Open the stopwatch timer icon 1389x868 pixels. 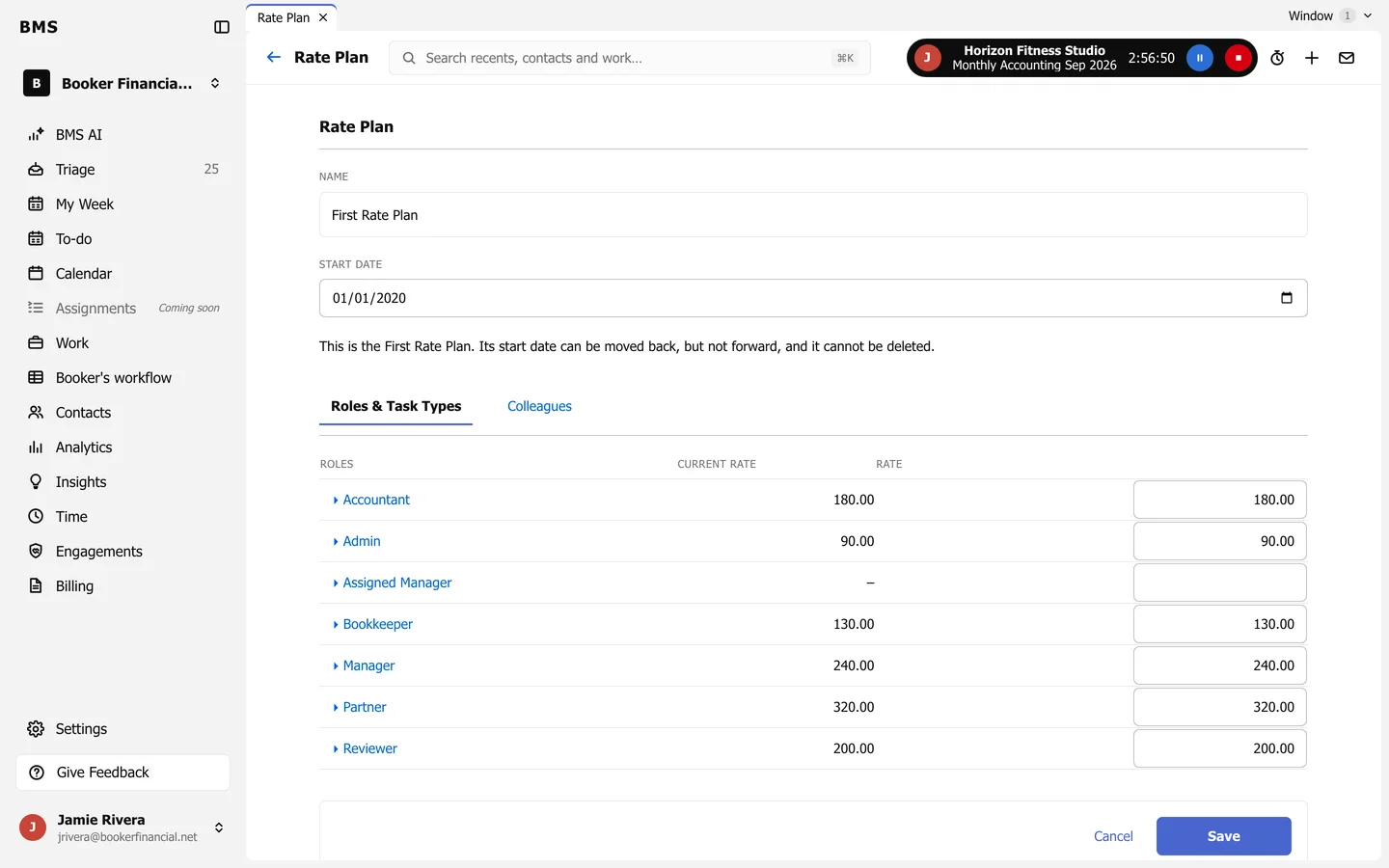pyautogui.click(x=1277, y=58)
